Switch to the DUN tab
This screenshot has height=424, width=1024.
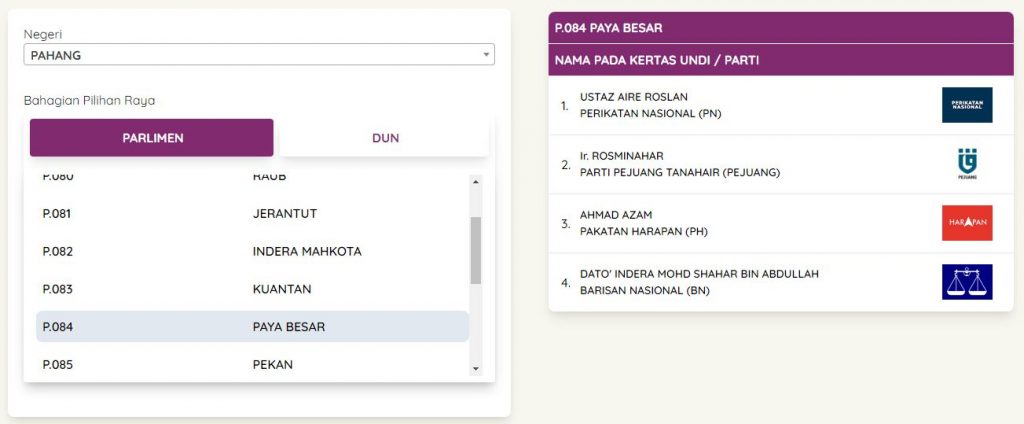pyautogui.click(x=385, y=138)
